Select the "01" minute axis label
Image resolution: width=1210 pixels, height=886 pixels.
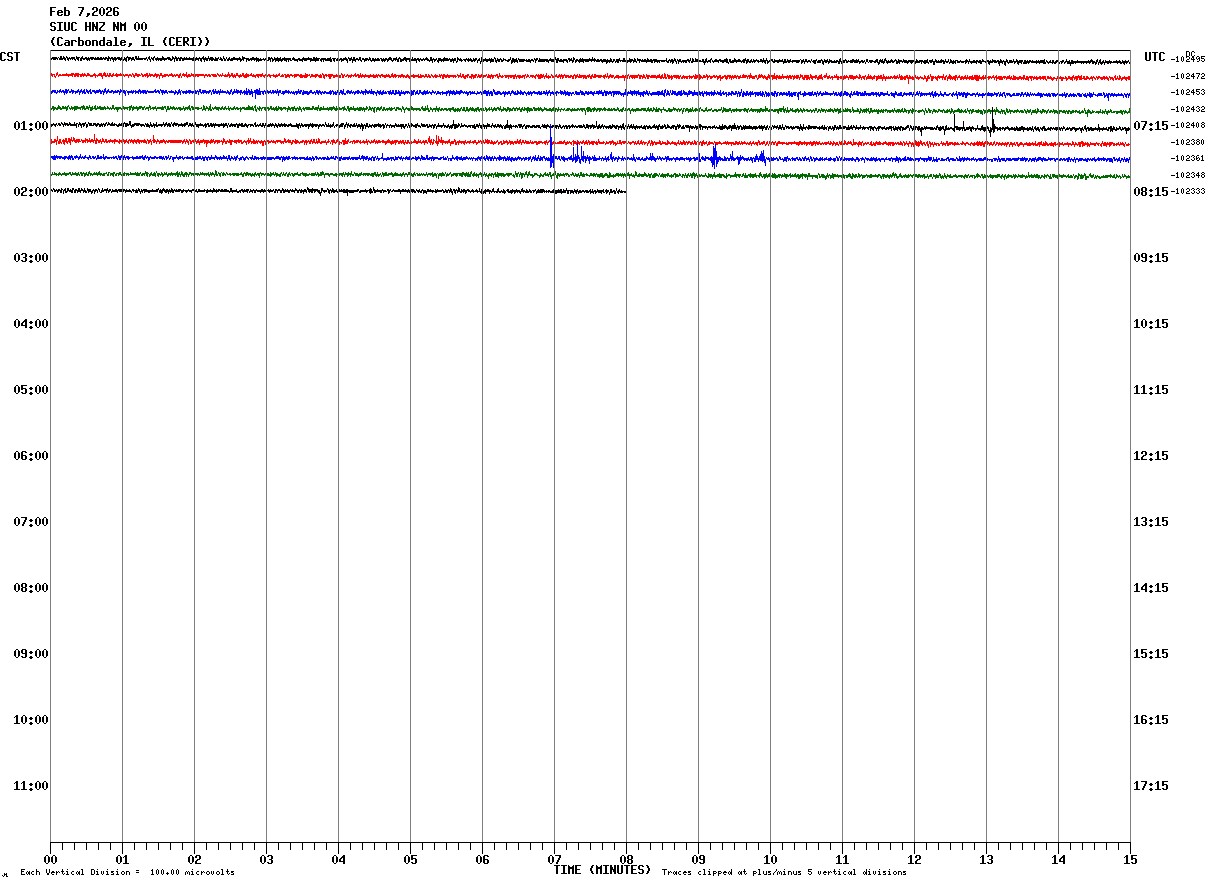122,859
